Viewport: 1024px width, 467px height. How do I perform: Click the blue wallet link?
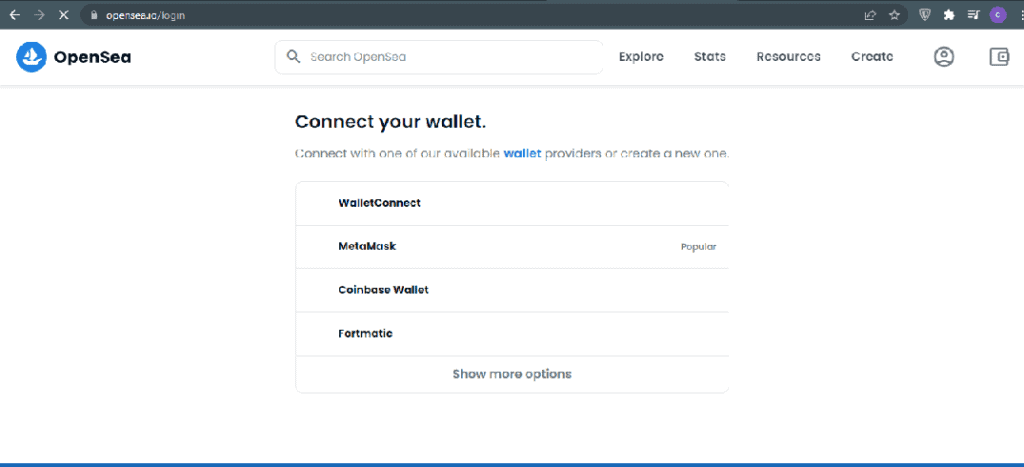pos(522,154)
